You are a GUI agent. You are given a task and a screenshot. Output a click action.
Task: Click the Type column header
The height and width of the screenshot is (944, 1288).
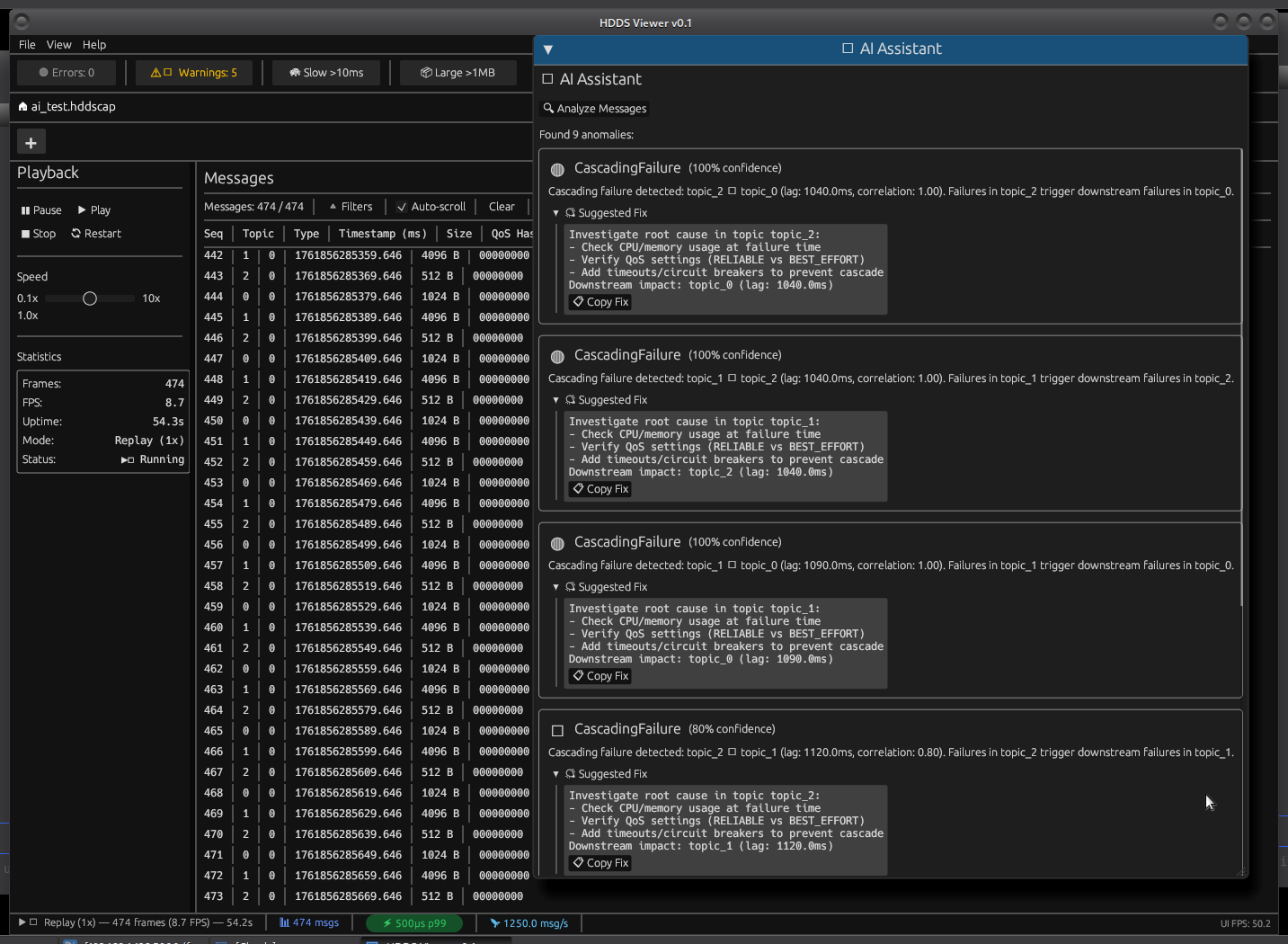[x=306, y=234]
